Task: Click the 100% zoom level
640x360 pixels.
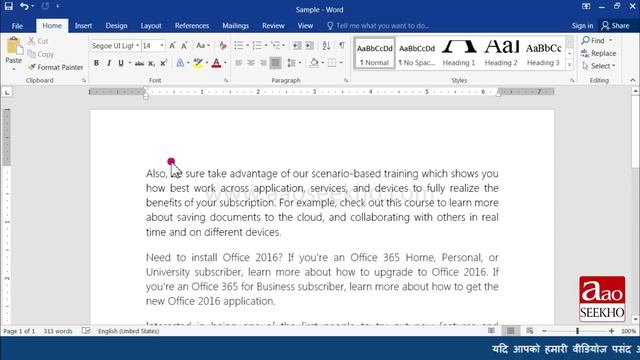Action: pos(628,331)
